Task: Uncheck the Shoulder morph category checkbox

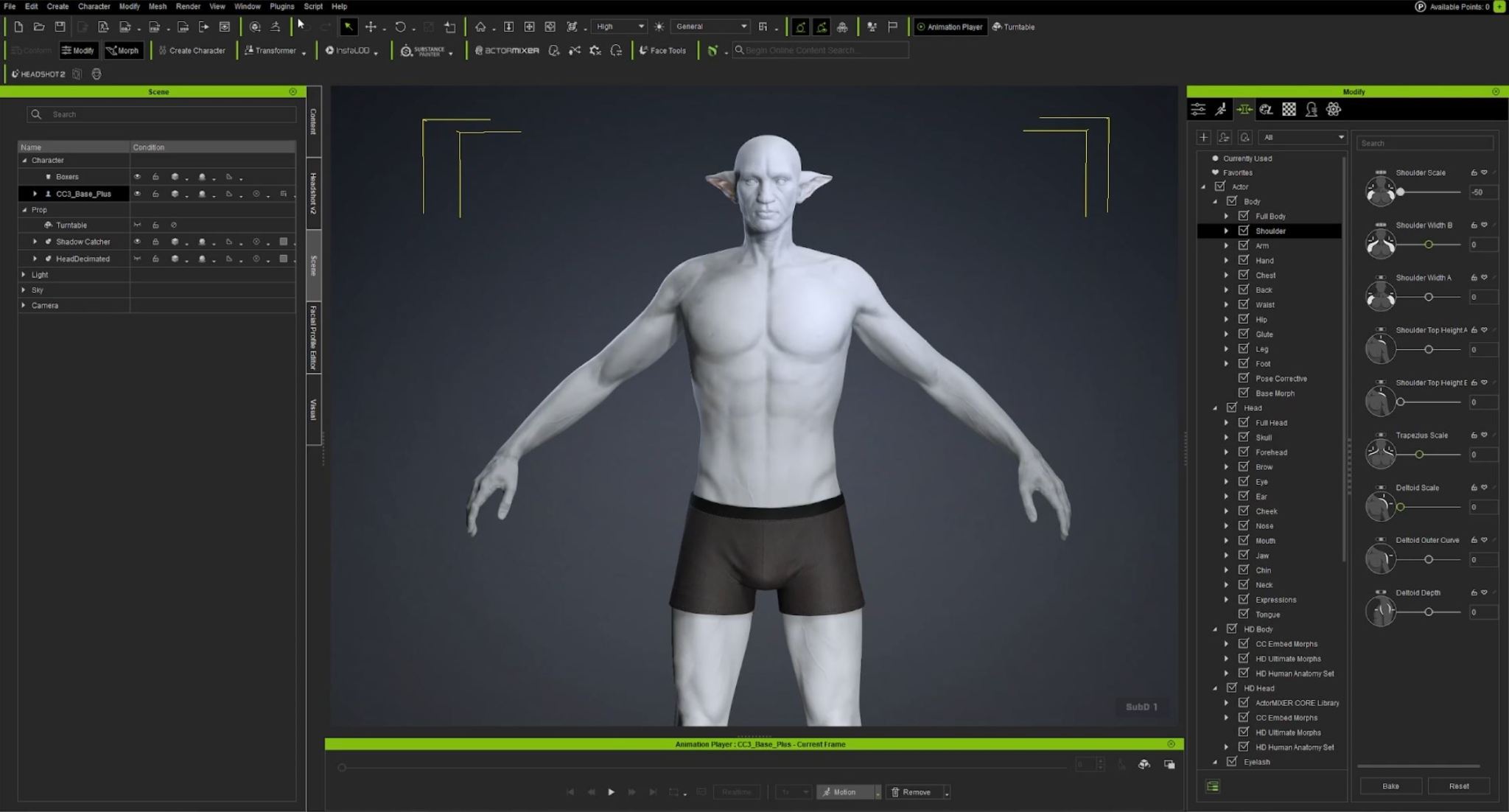Action: coord(1244,231)
